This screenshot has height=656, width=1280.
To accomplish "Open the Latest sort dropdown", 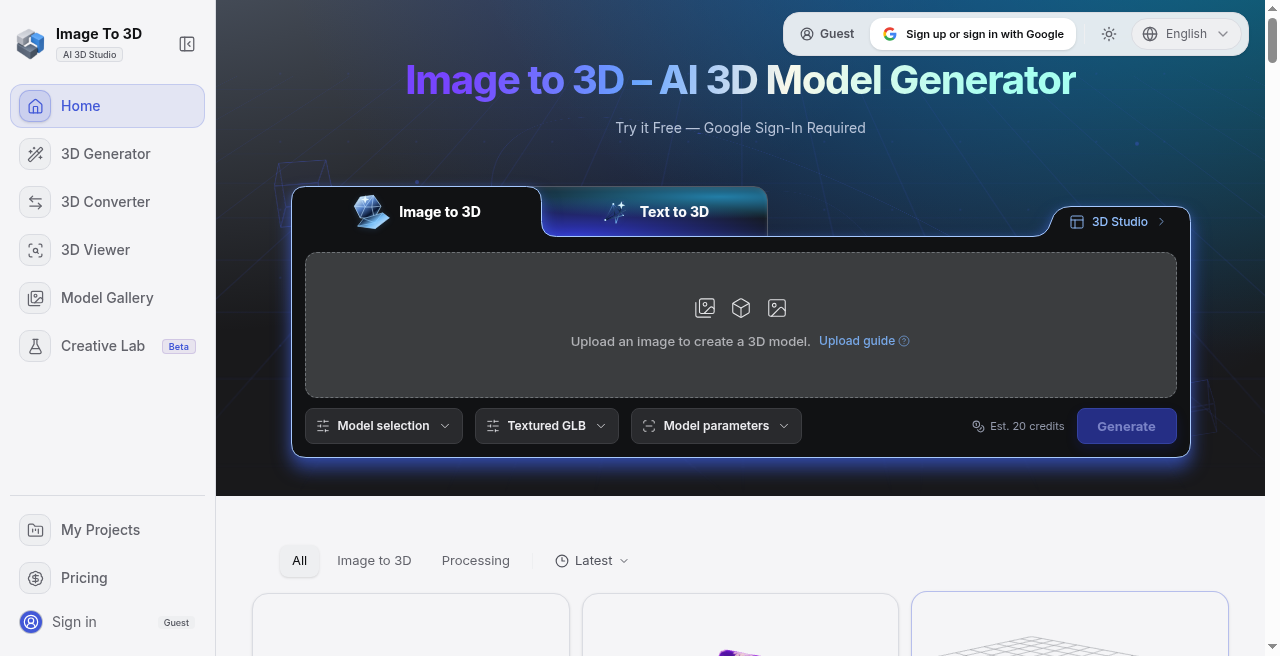I will pos(592,561).
